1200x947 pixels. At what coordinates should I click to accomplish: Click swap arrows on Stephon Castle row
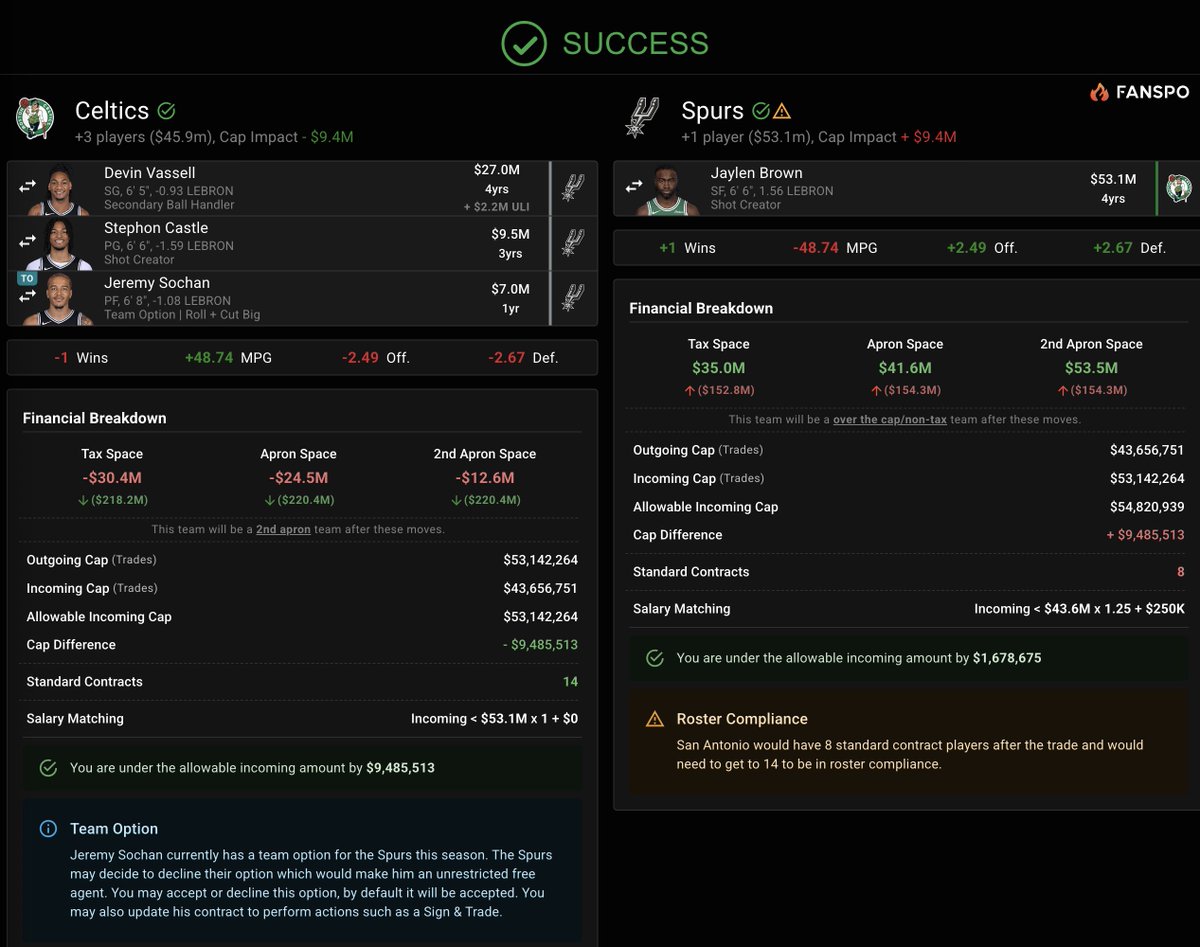click(x=27, y=241)
